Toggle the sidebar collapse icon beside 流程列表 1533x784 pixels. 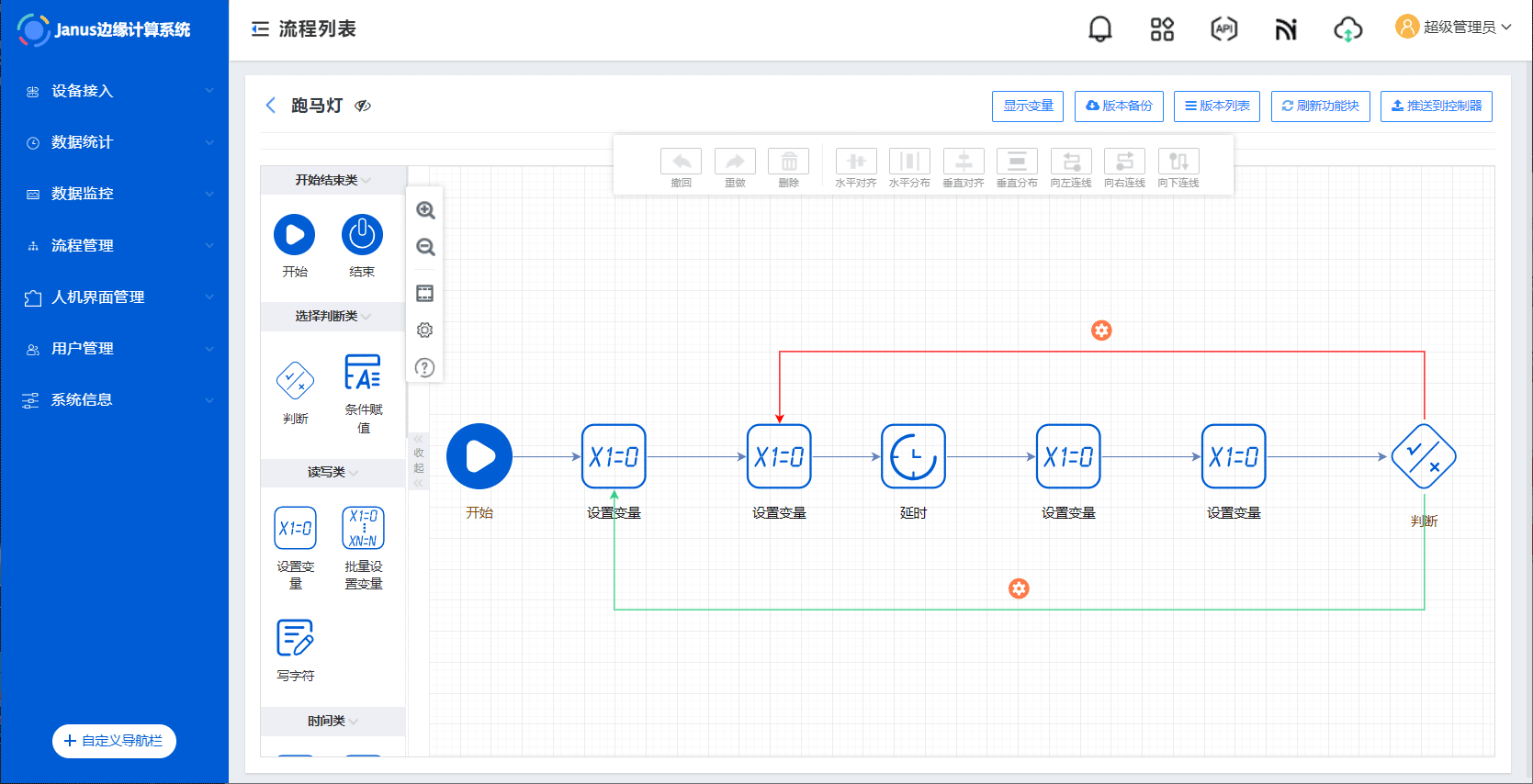click(260, 29)
